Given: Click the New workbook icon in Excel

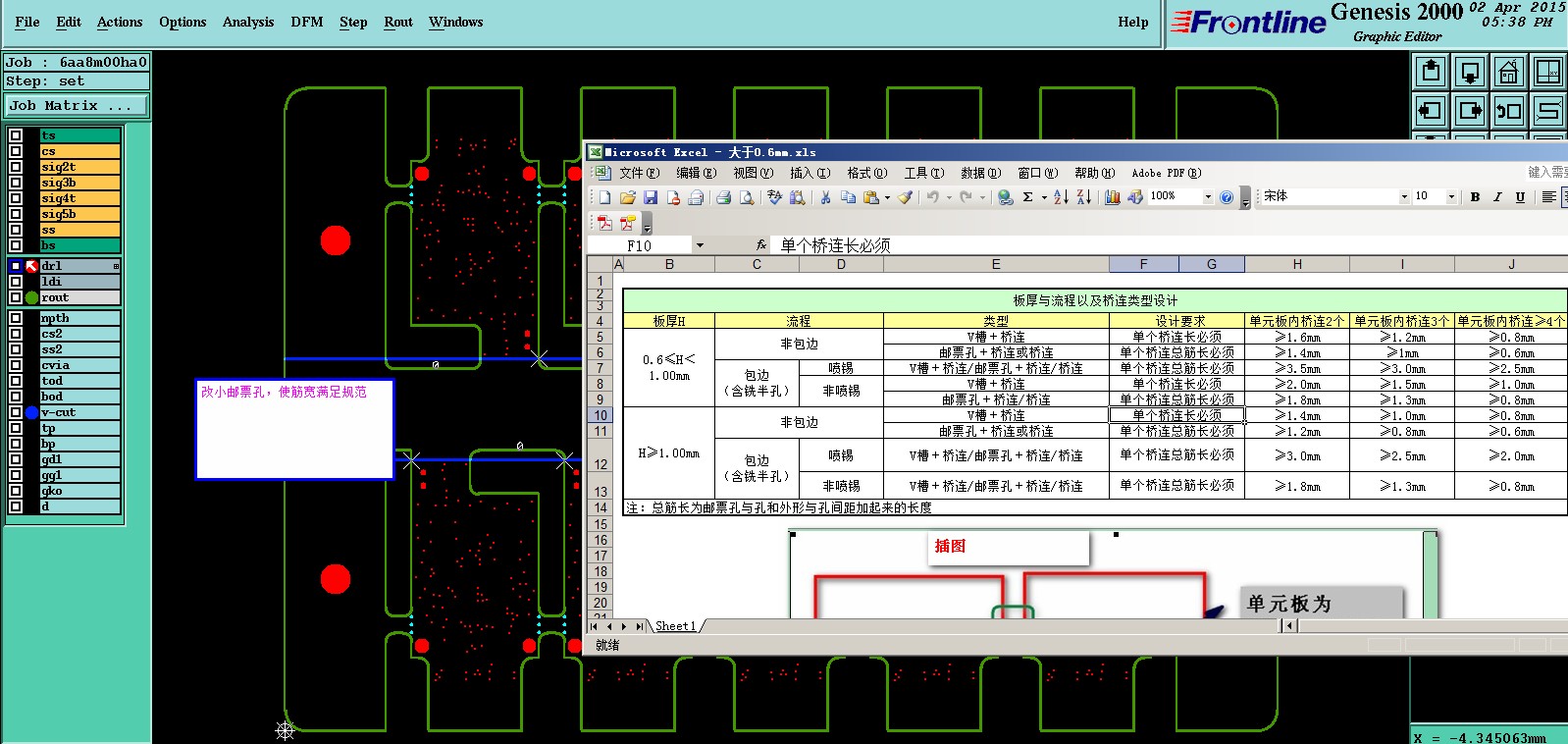Looking at the screenshot, I should coord(605,197).
